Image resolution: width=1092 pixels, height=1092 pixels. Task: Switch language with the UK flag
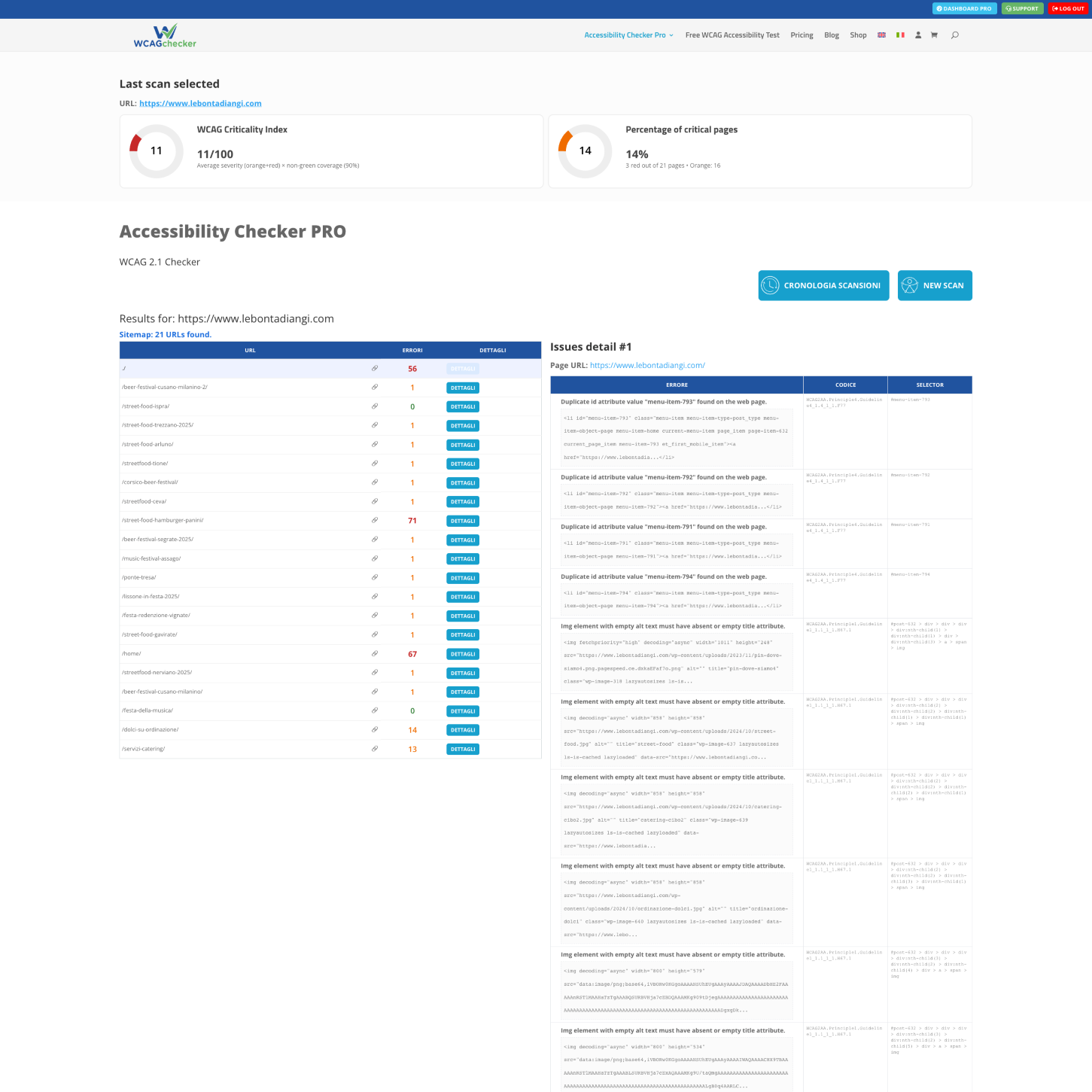point(882,35)
